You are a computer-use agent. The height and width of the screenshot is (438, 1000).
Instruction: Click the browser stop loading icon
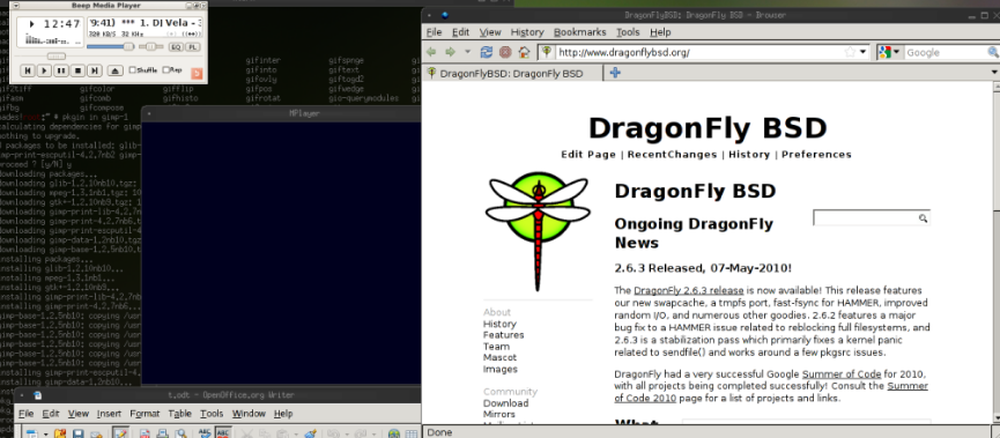(x=505, y=52)
